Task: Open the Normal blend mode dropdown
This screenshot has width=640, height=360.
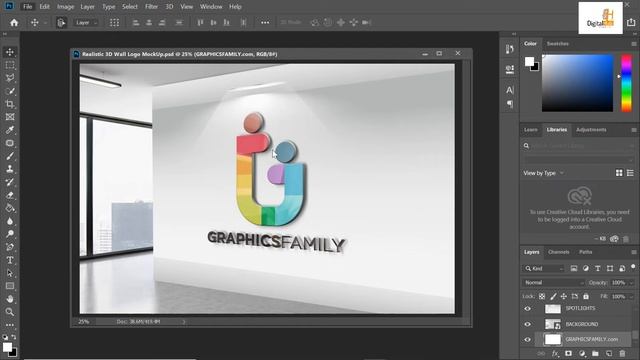Action: [553, 282]
